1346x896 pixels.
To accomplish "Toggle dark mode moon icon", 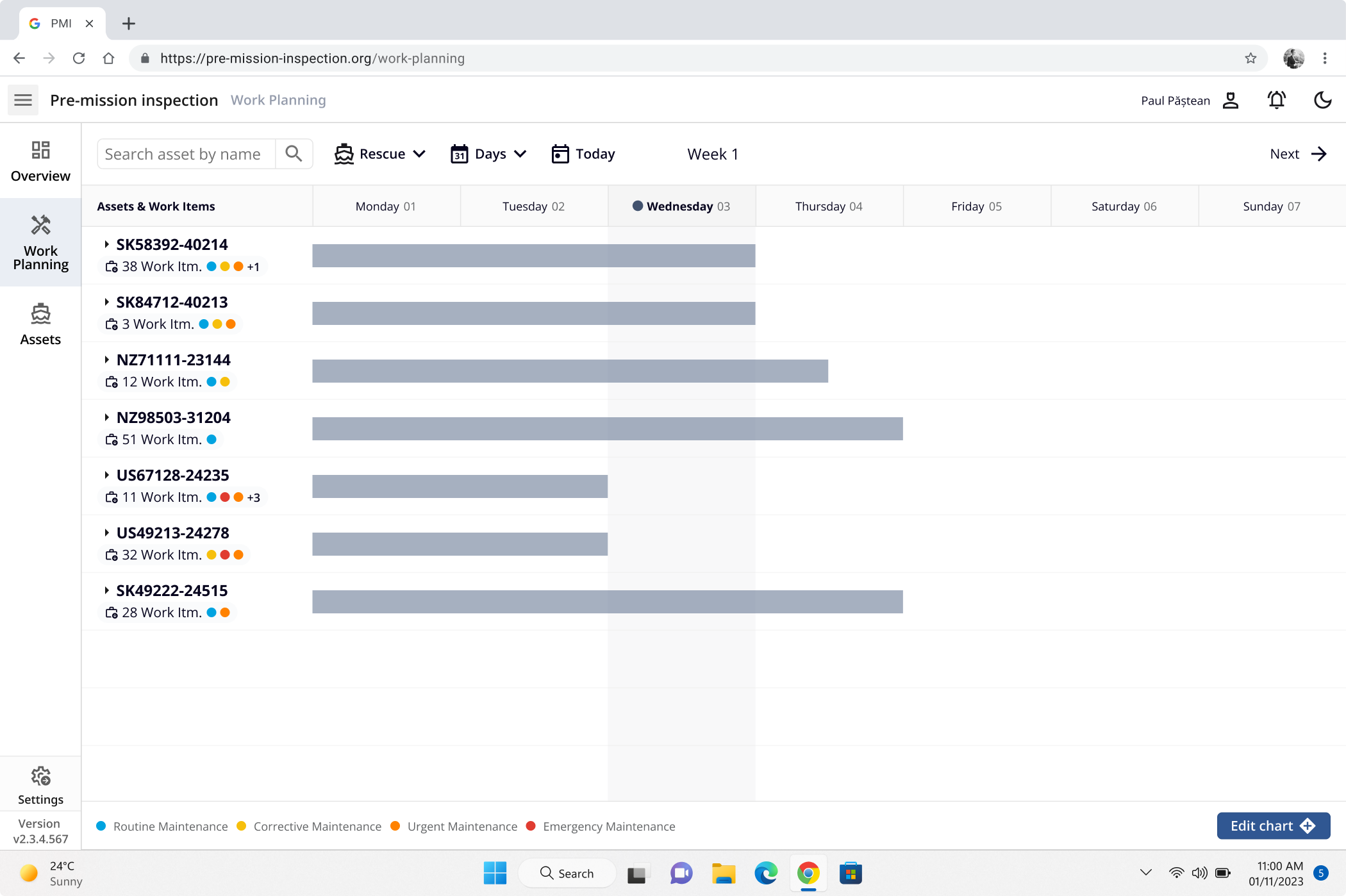I will (x=1322, y=100).
